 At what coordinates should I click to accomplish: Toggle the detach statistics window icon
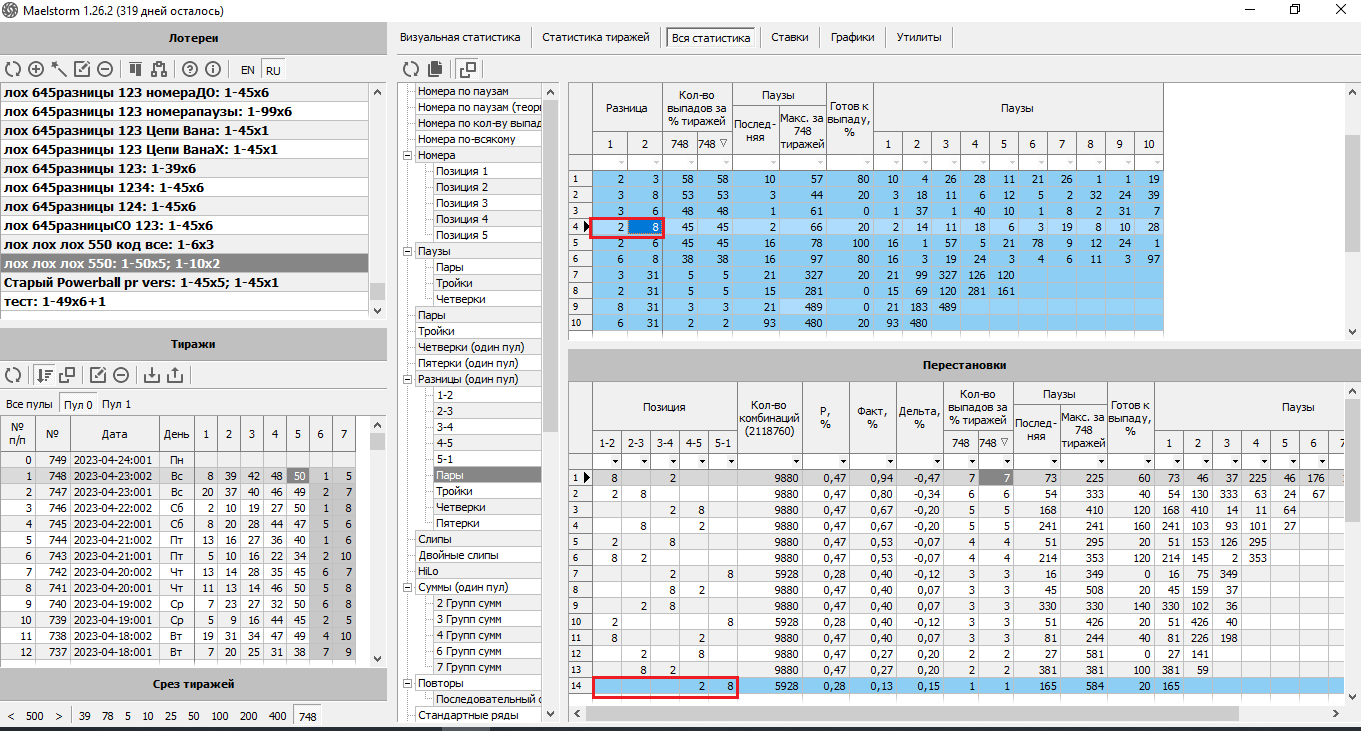point(467,69)
